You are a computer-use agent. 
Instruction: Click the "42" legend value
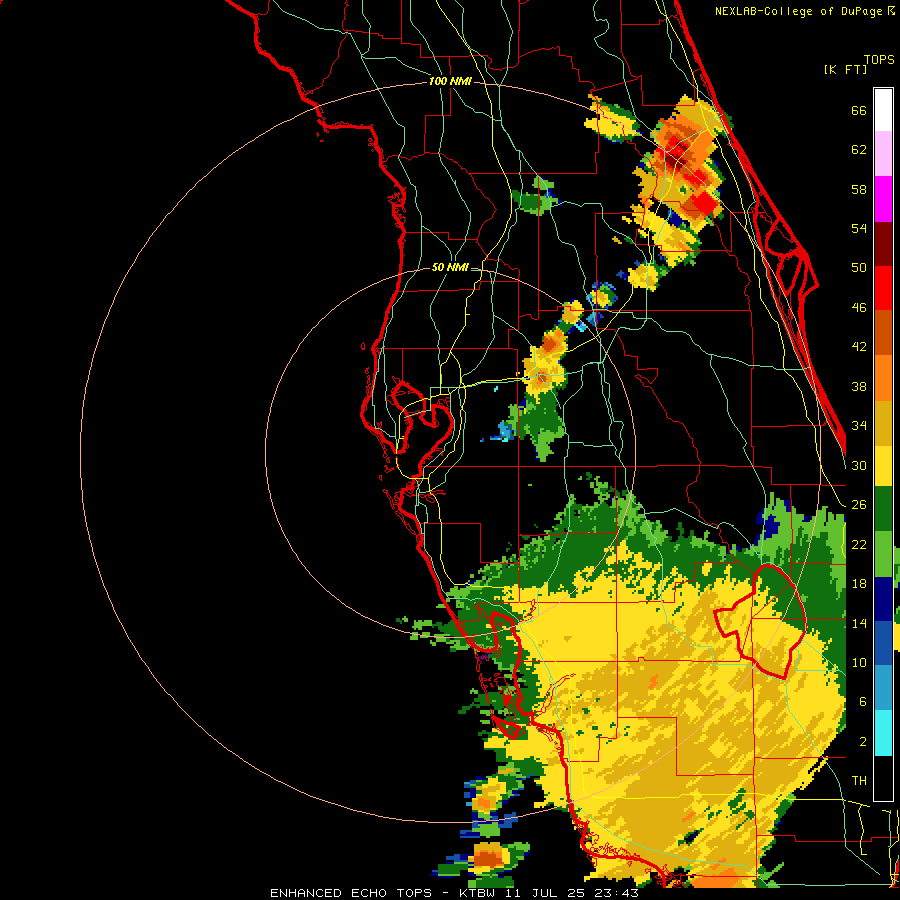pos(859,347)
